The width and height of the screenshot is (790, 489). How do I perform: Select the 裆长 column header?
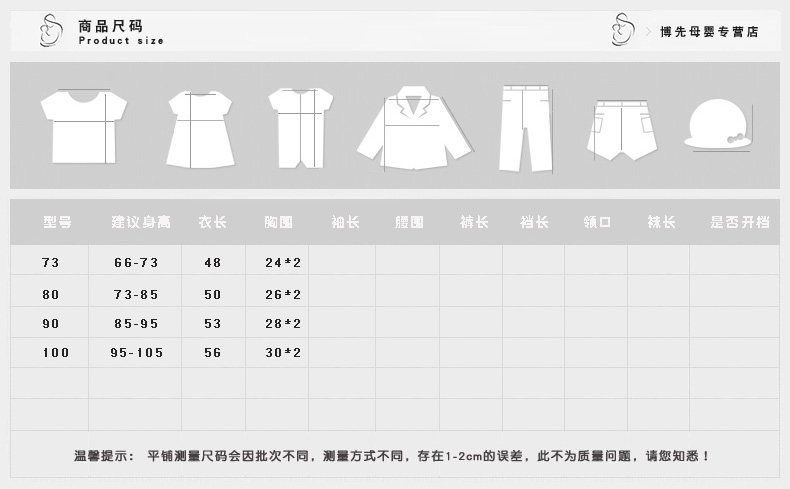click(534, 222)
